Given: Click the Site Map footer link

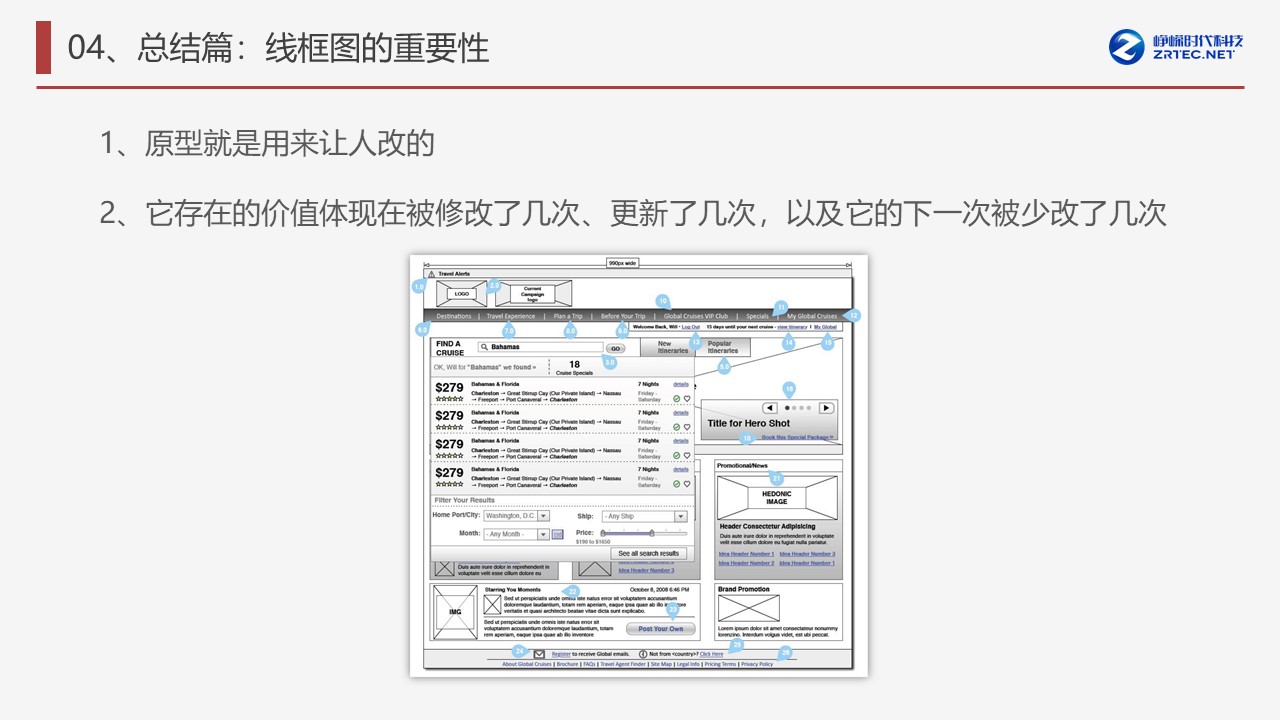Looking at the screenshot, I should coord(661,664).
